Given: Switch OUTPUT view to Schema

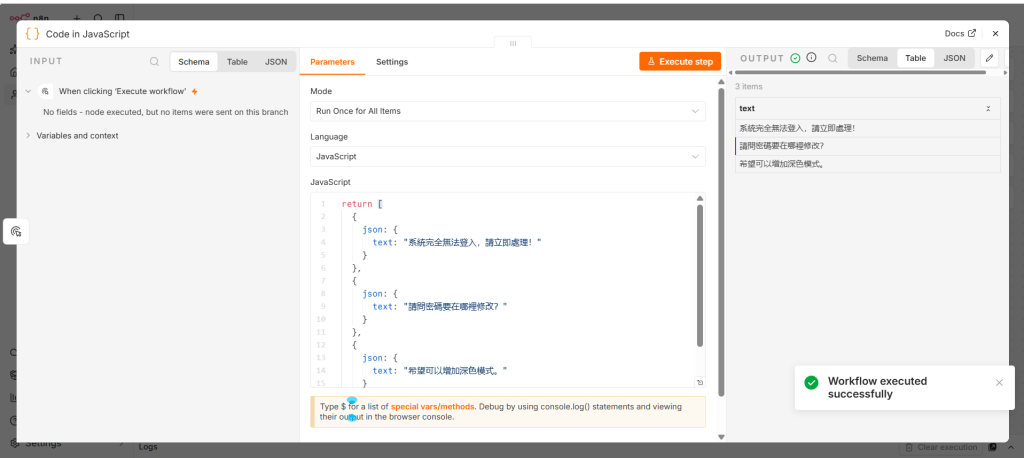Looking at the screenshot, I should click(872, 58).
